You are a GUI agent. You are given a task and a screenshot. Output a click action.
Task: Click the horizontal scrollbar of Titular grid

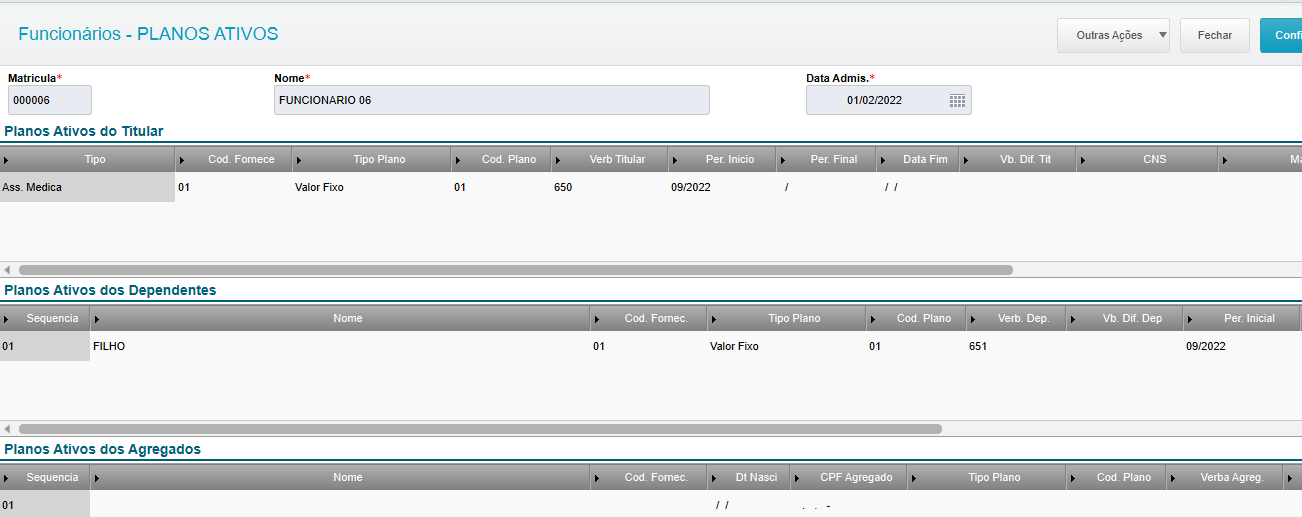[515, 270]
